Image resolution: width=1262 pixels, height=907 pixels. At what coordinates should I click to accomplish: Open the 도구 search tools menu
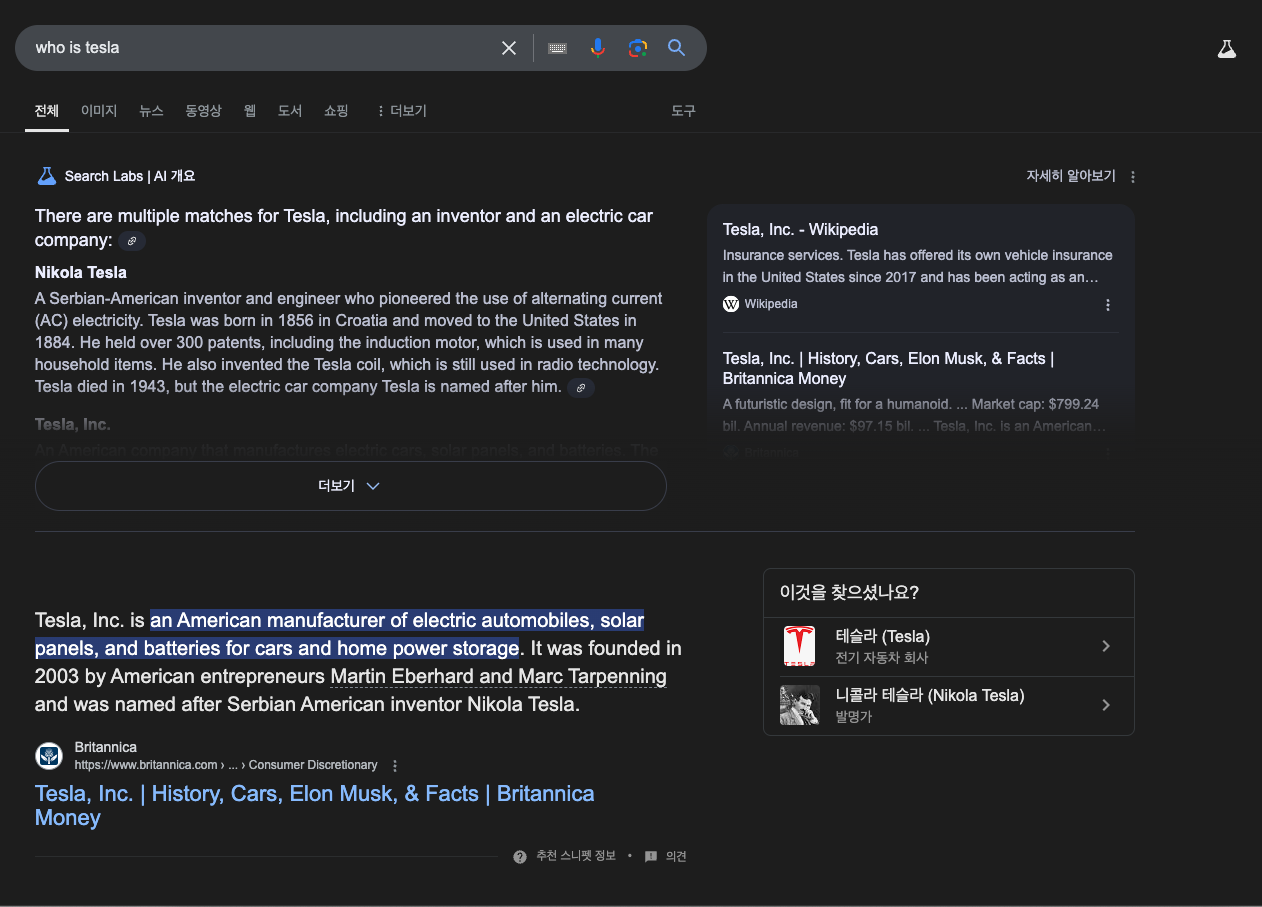[x=683, y=111]
